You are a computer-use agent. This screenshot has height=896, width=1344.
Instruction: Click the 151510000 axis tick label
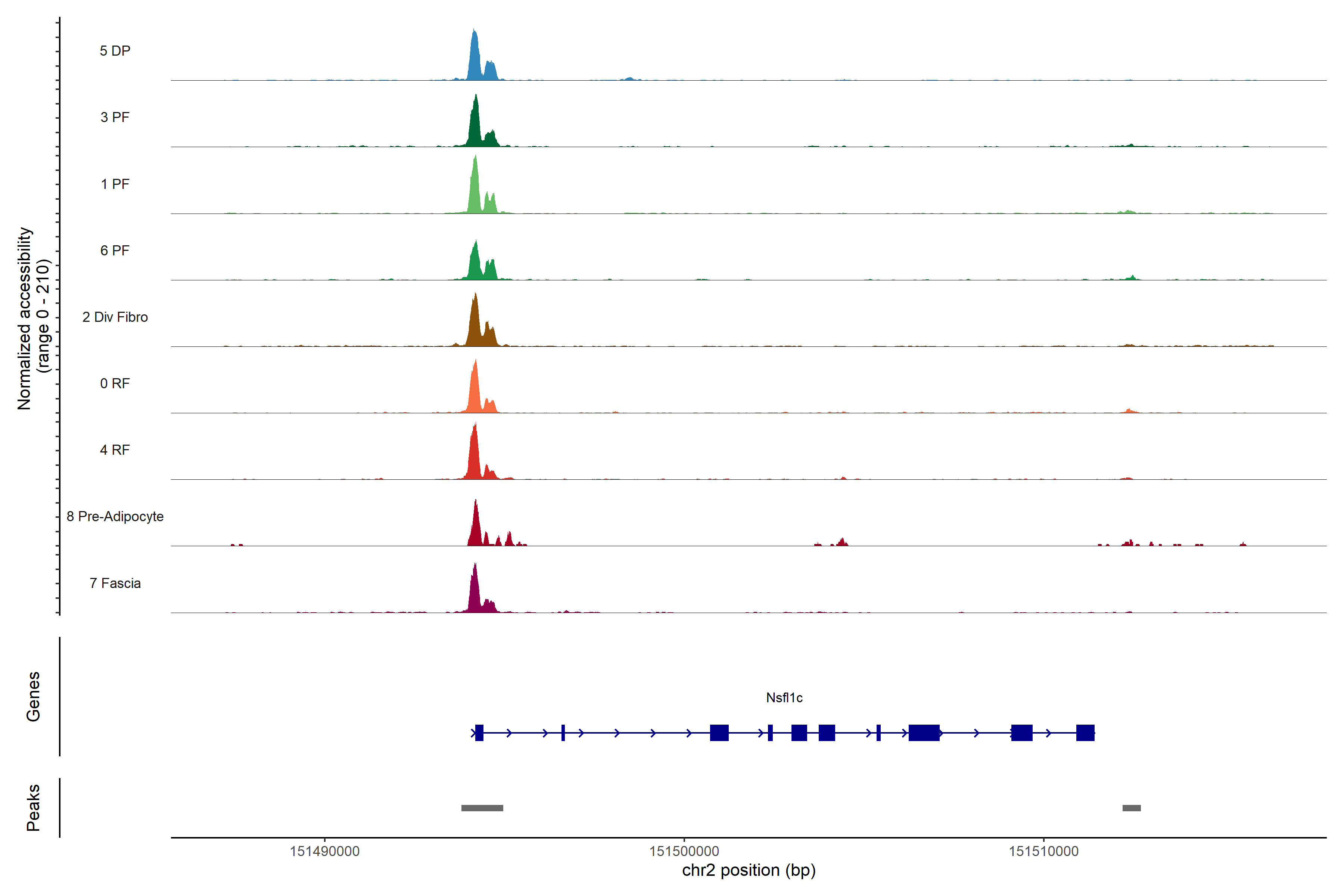point(1043,852)
